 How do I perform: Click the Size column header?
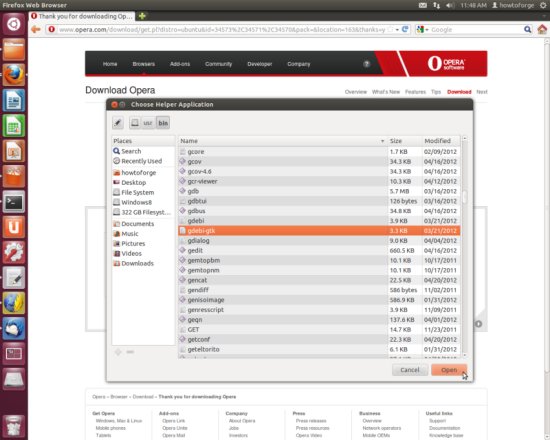coord(404,141)
